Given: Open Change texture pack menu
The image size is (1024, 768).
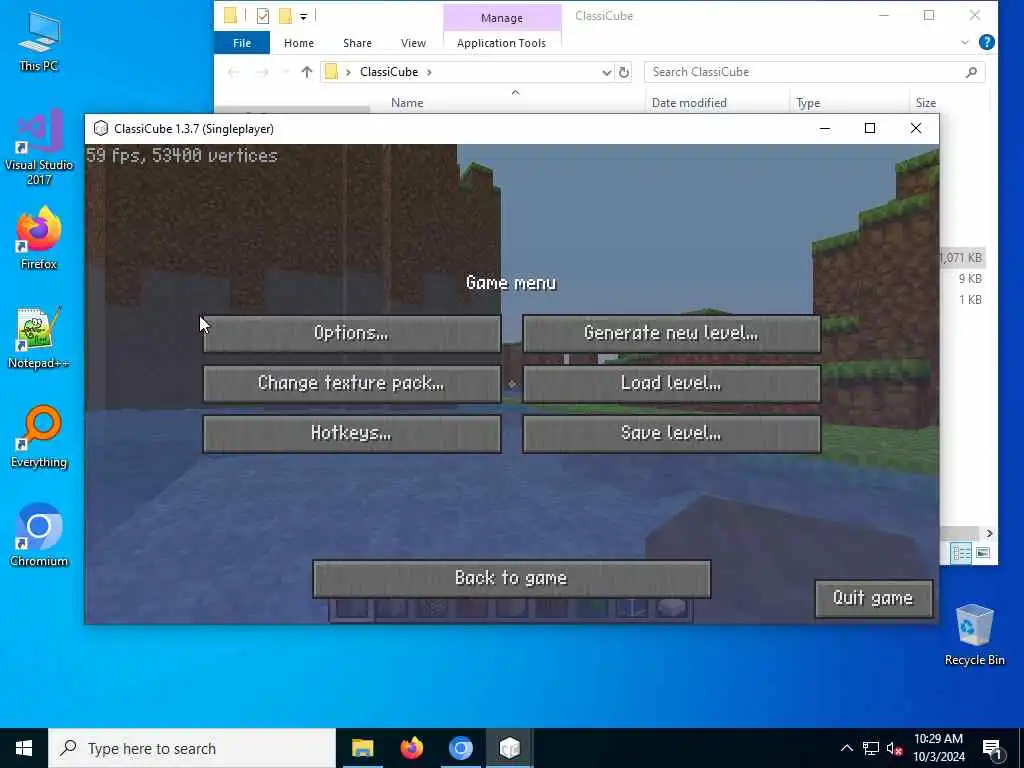Looking at the screenshot, I should click(352, 383).
